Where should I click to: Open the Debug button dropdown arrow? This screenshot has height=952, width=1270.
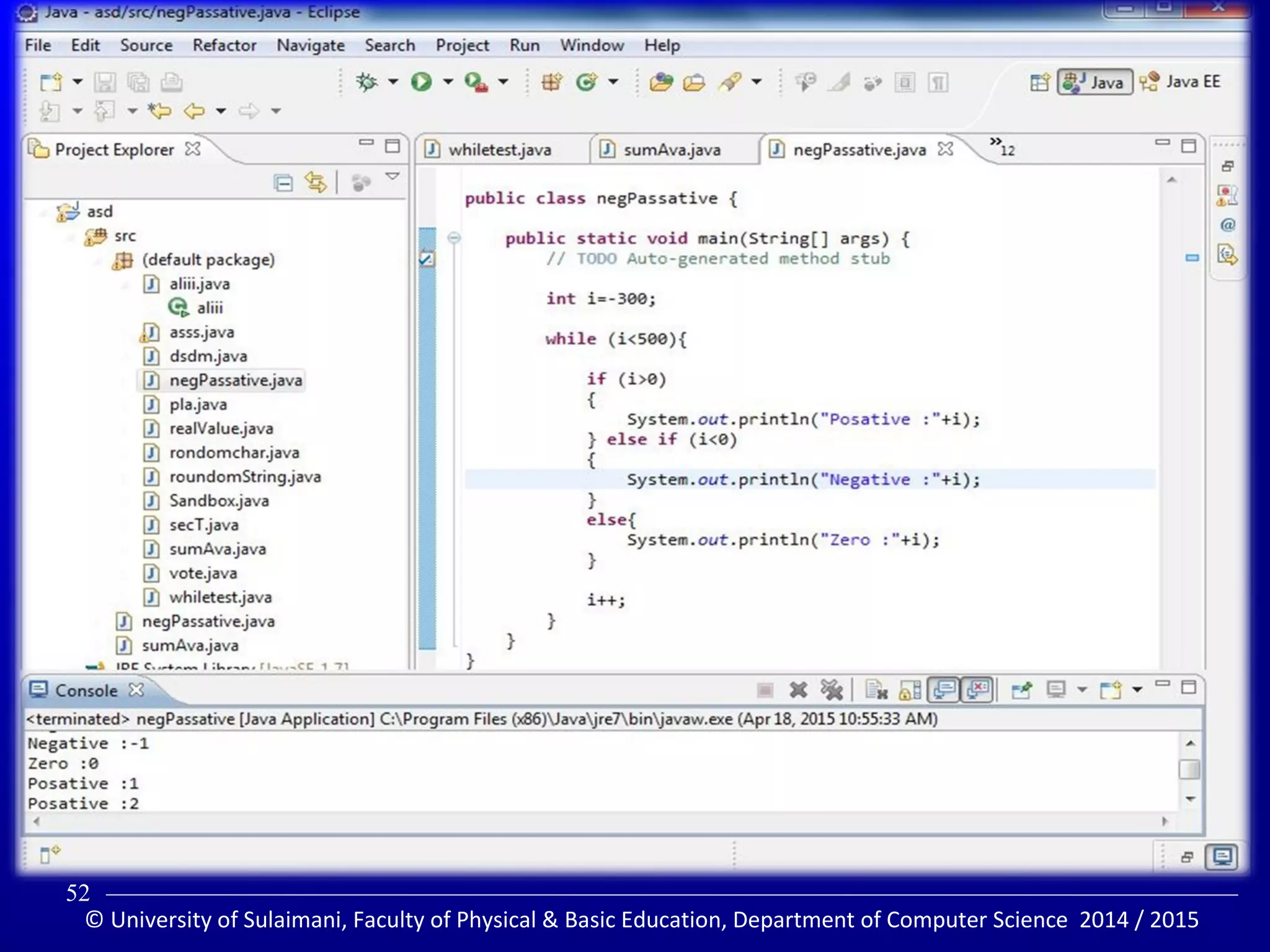tap(393, 82)
